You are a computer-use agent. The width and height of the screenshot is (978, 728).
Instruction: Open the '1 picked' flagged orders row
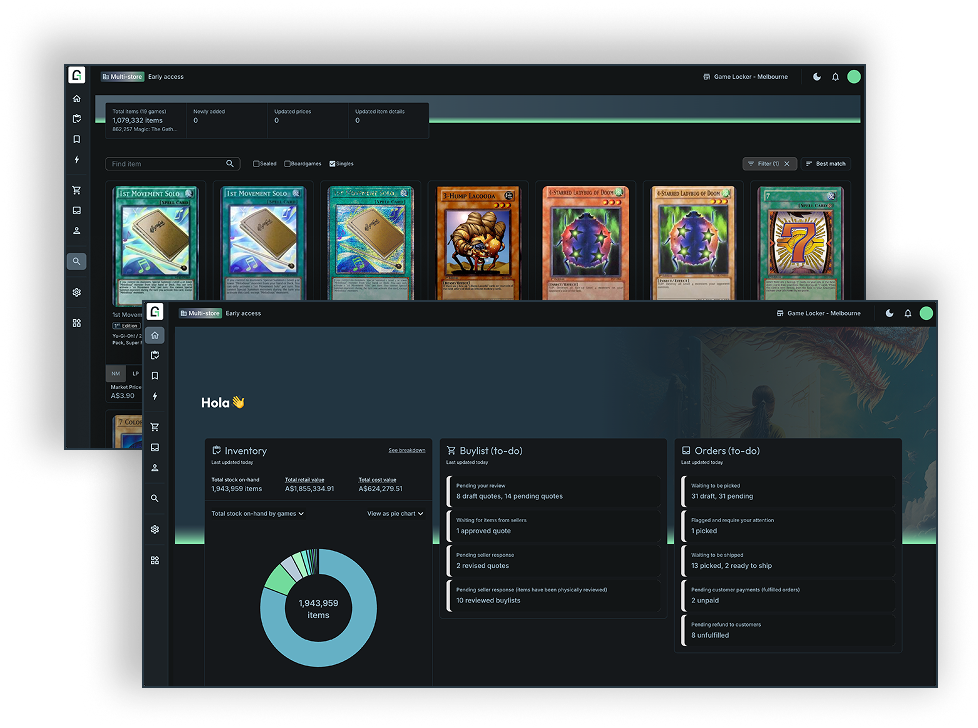pyautogui.click(x=788, y=526)
